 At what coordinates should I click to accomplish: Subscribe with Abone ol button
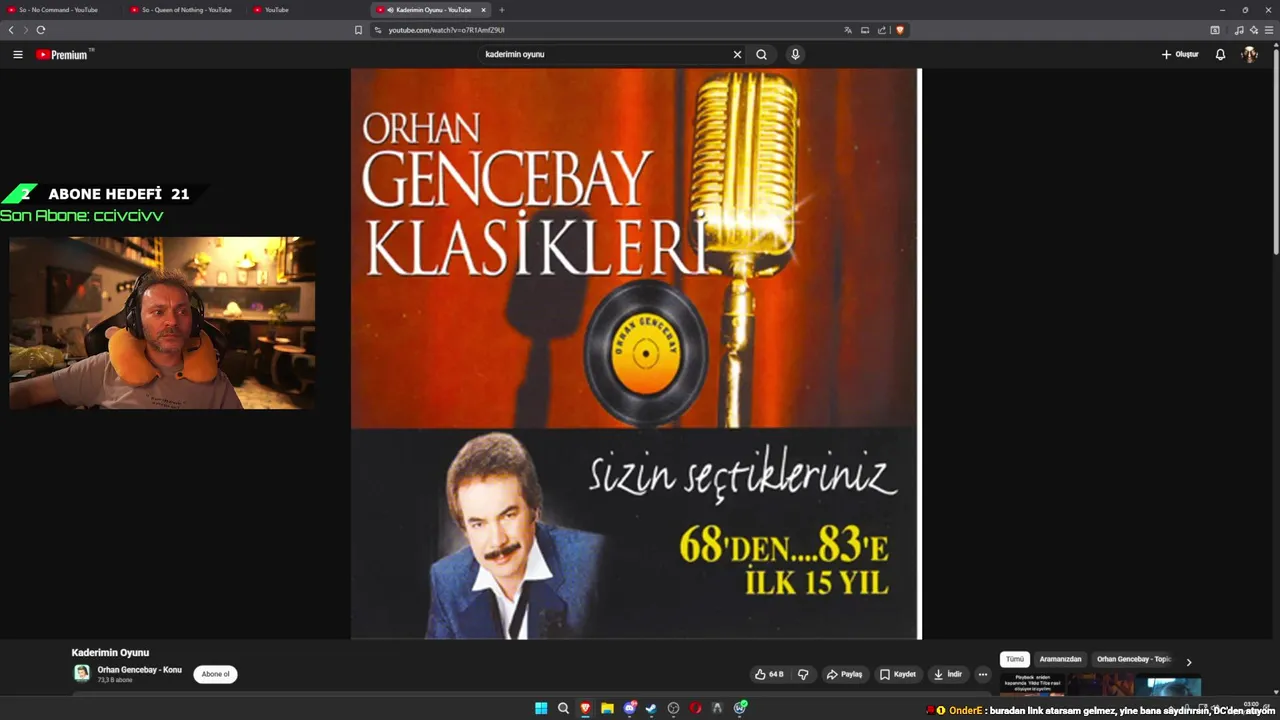coord(215,674)
